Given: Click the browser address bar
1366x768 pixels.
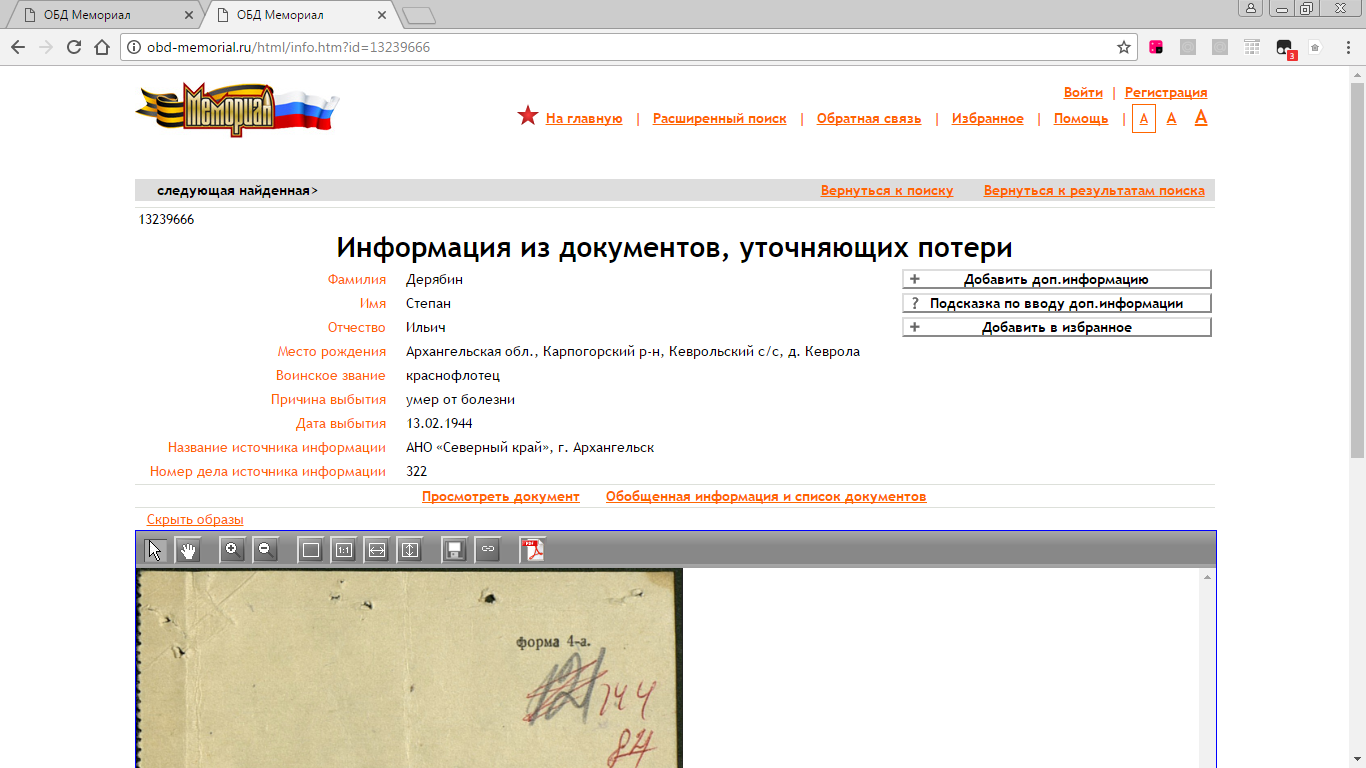Looking at the screenshot, I should click(630, 47).
